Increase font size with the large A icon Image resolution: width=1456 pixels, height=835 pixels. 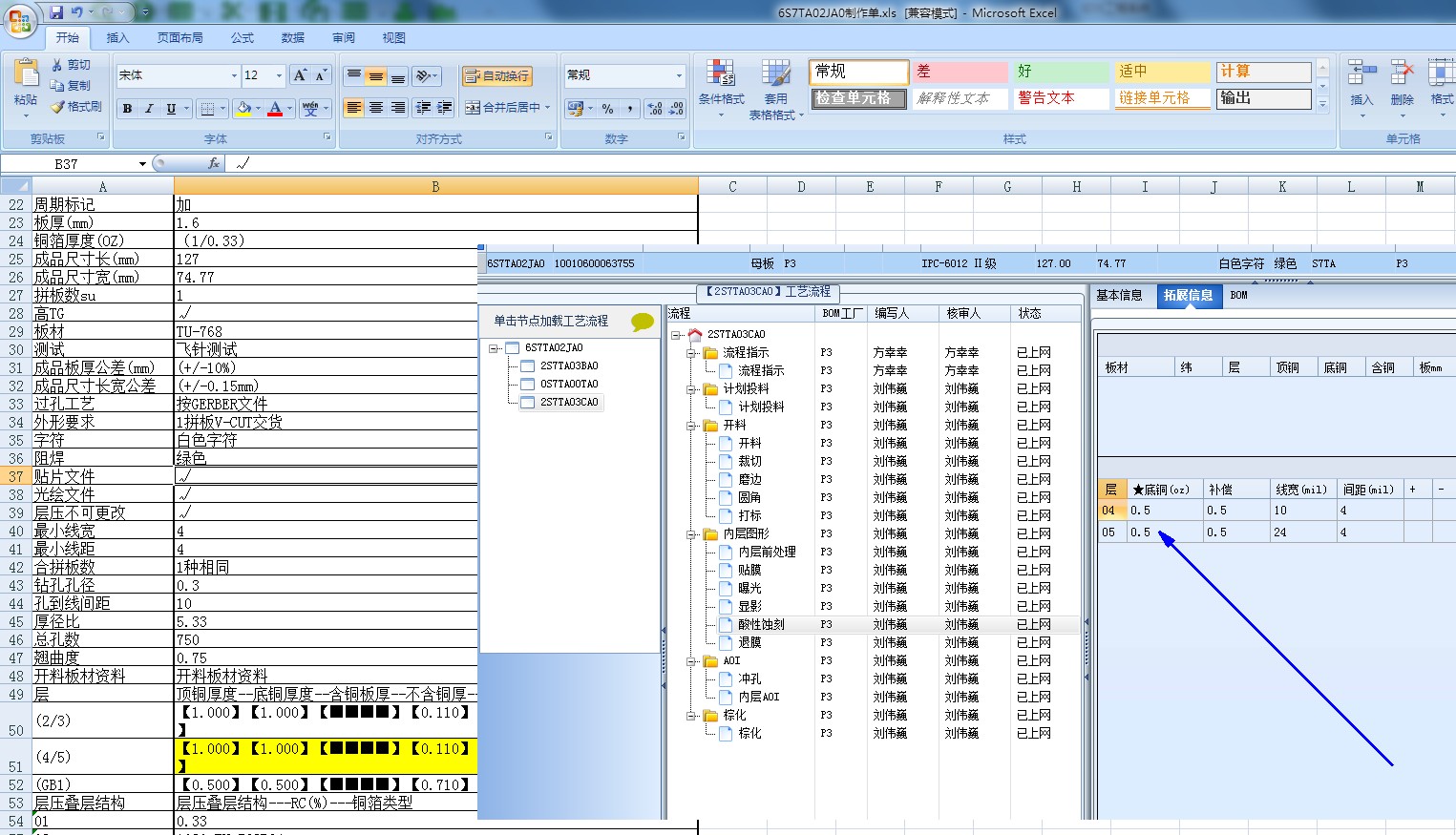coord(300,75)
